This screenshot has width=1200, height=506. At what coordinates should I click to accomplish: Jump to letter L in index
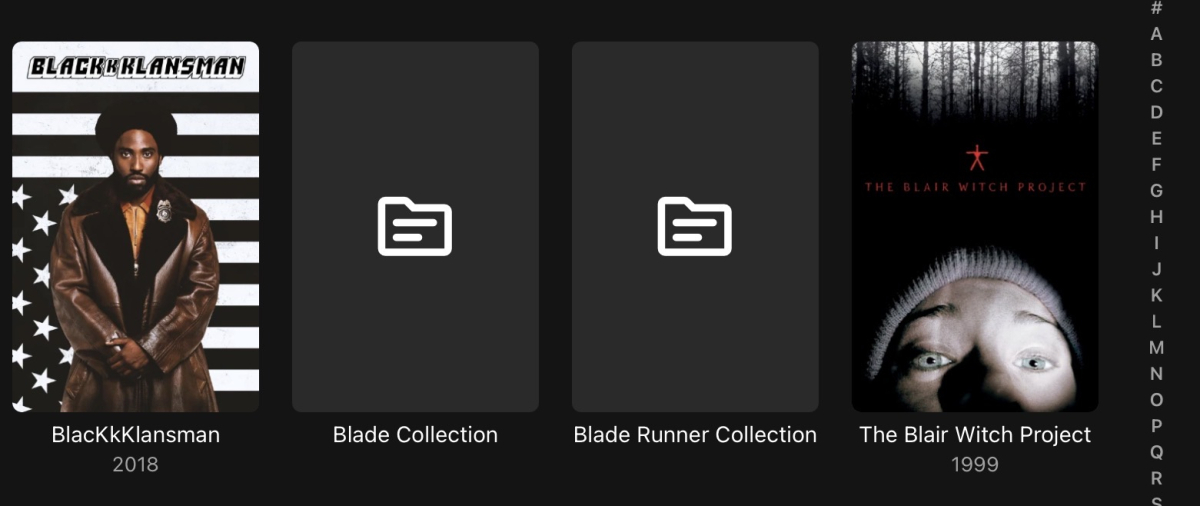pyautogui.click(x=1157, y=321)
